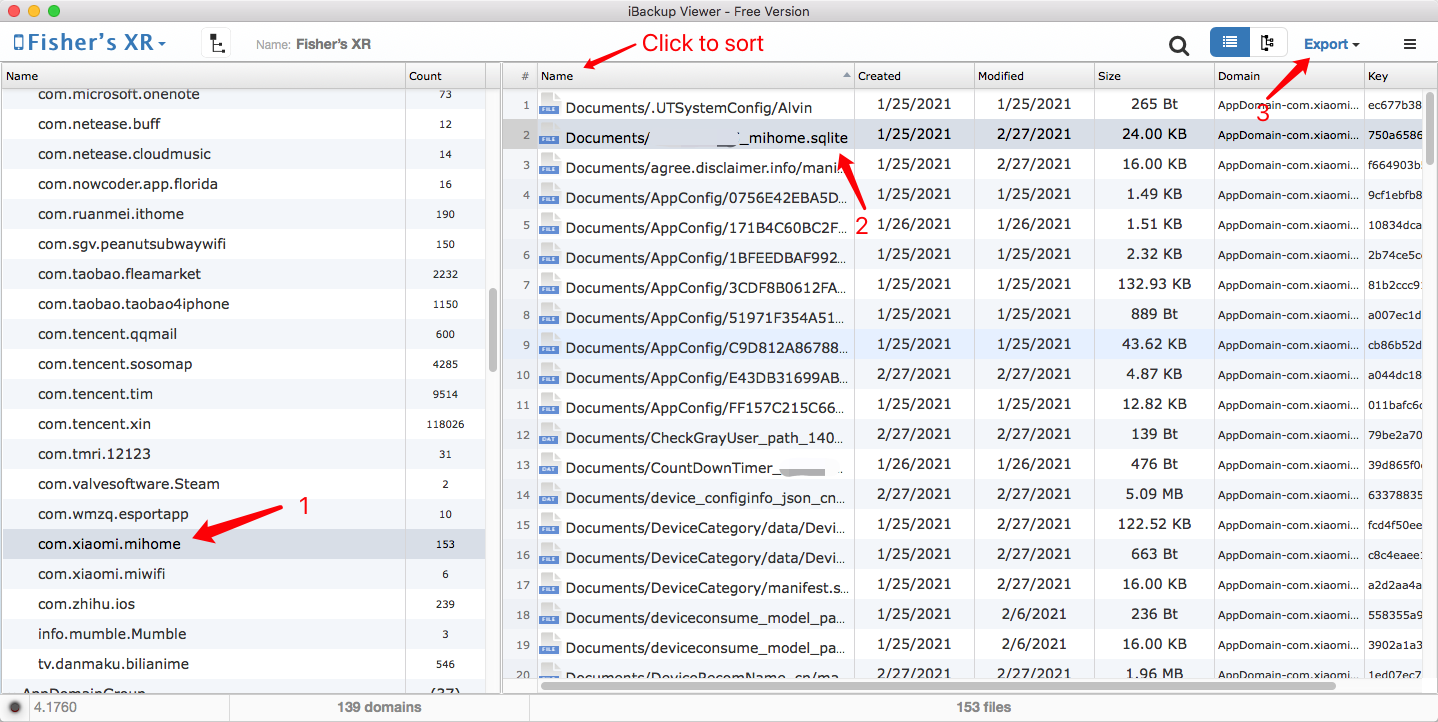Select com.tencent.tim domain
The height and width of the screenshot is (722, 1438).
[244, 394]
